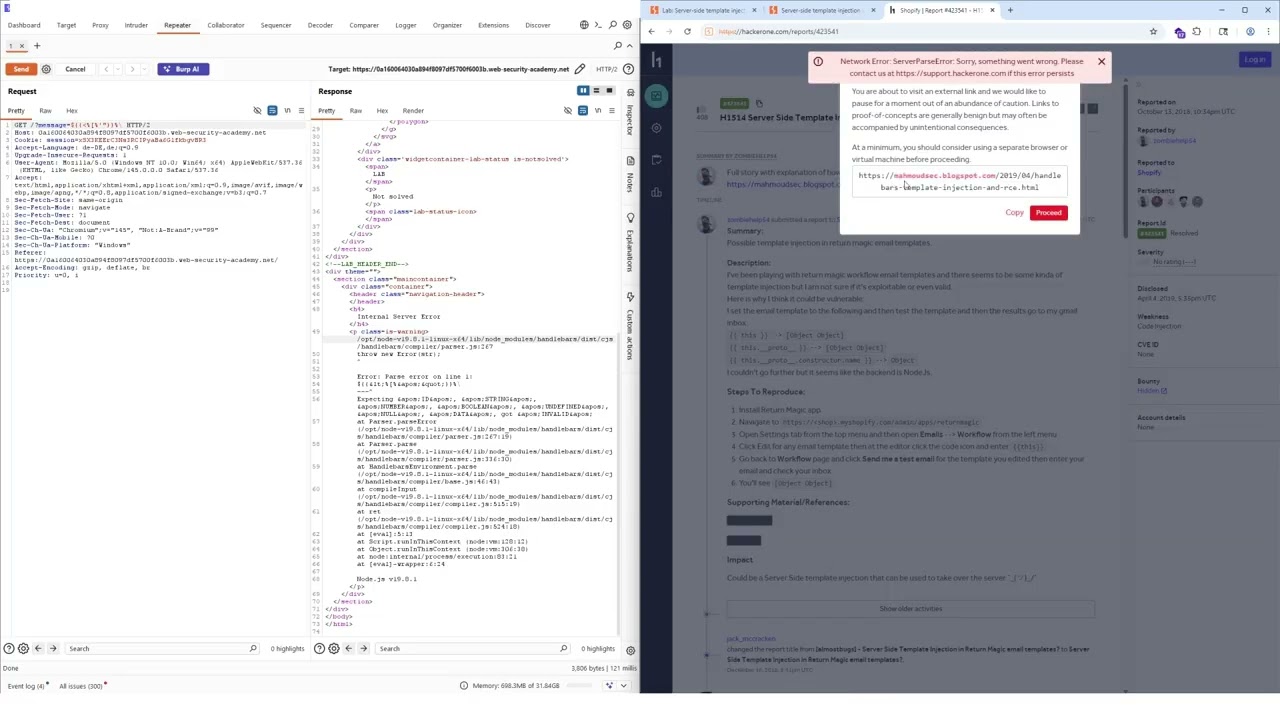1280x720 pixels.
Task: Select Render view in Response panel
Action: (x=413, y=111)
